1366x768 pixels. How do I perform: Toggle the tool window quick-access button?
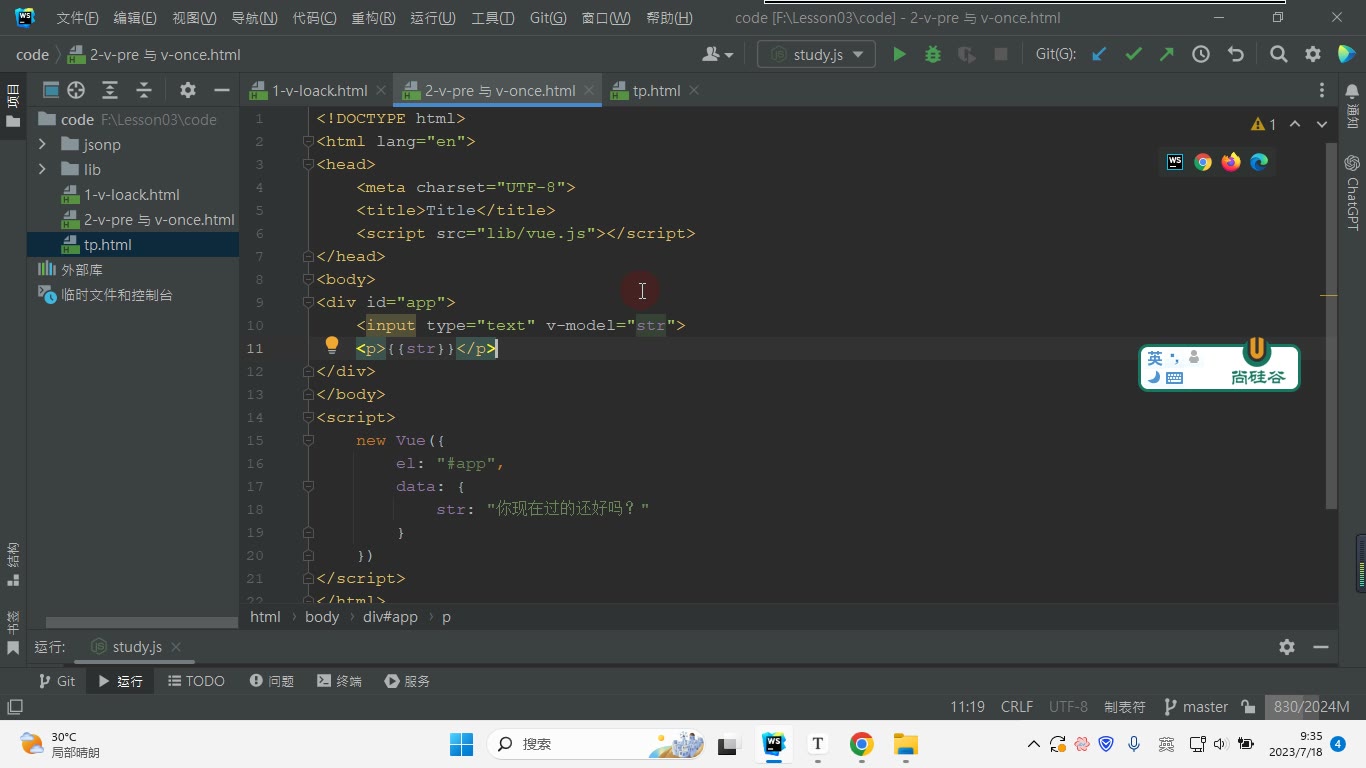(14, 707)
